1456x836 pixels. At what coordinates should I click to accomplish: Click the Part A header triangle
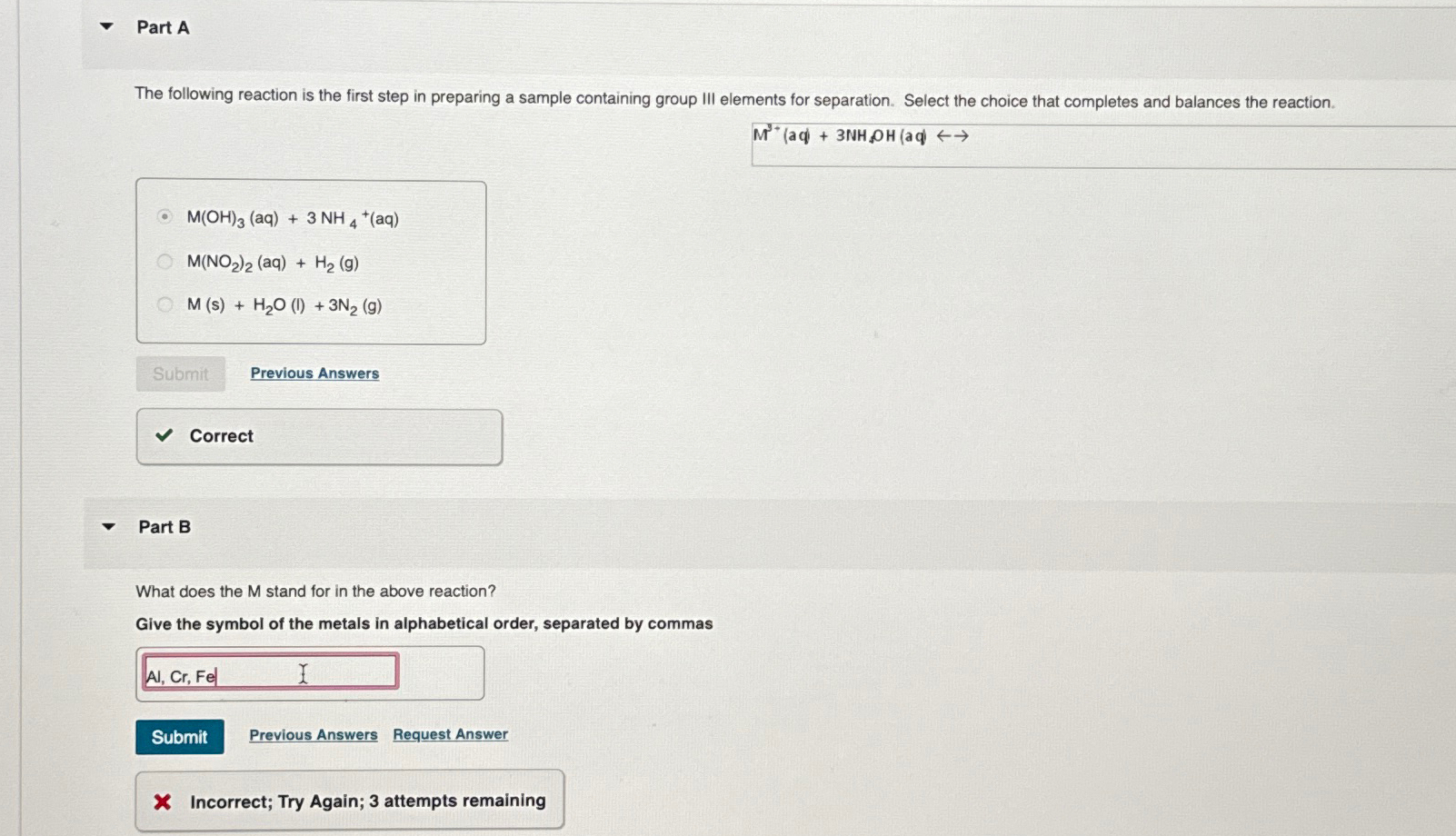point(106,26)
